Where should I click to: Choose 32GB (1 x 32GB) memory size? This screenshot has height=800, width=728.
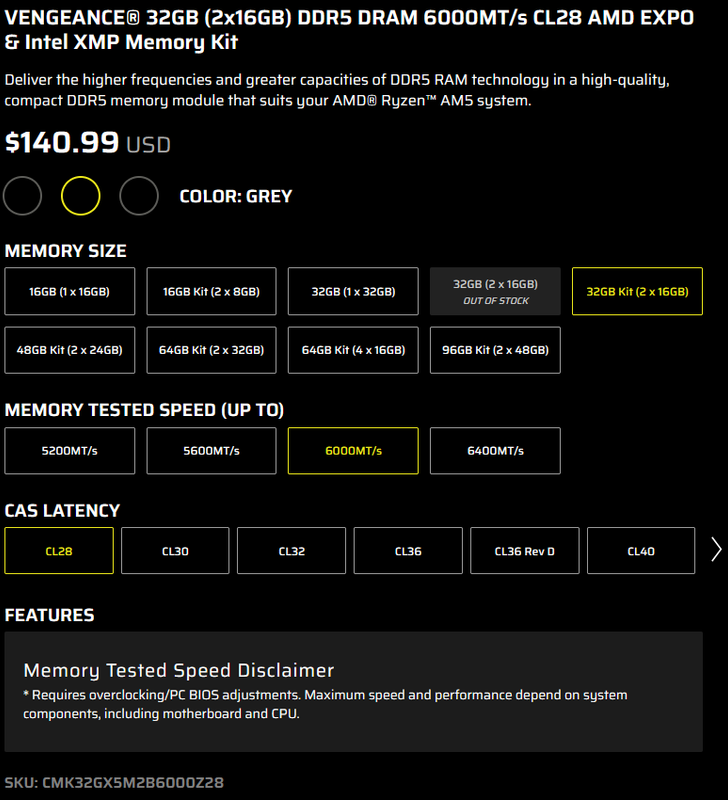point(353,291)
